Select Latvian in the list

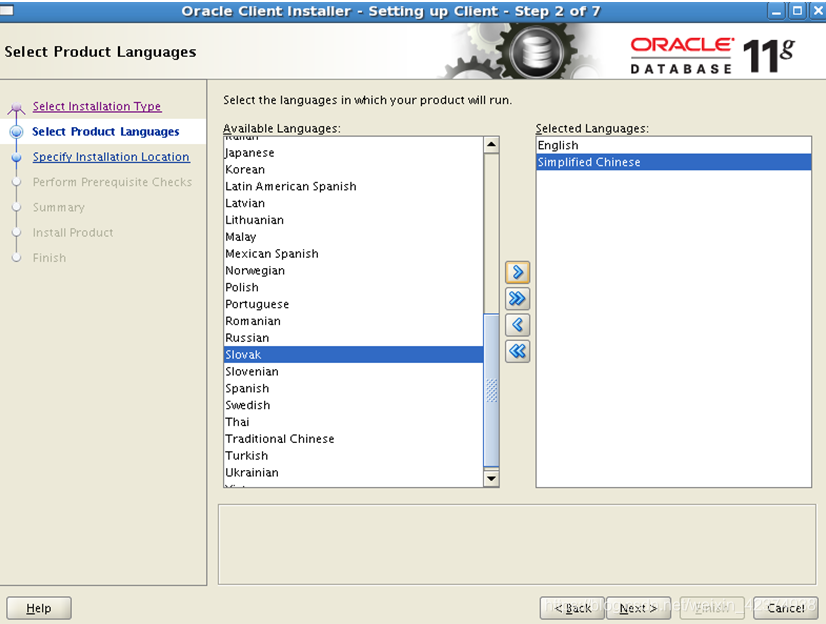[x=353, y=203]
